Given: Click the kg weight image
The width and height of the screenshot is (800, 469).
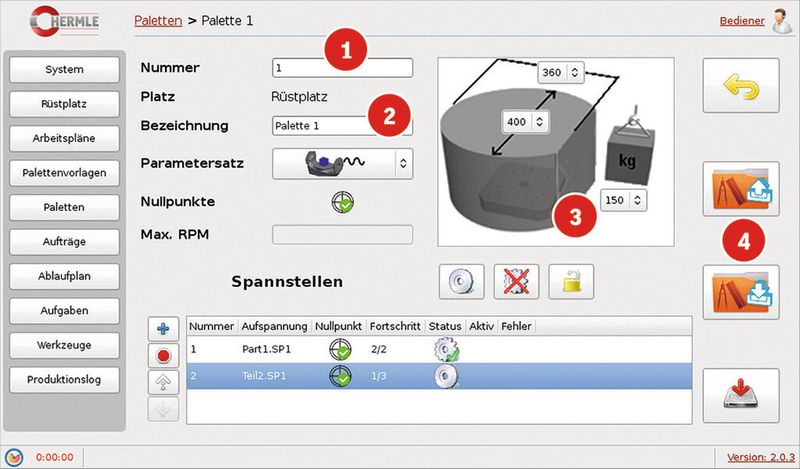Looking at the screenshot, I should (x=629, y=148).
